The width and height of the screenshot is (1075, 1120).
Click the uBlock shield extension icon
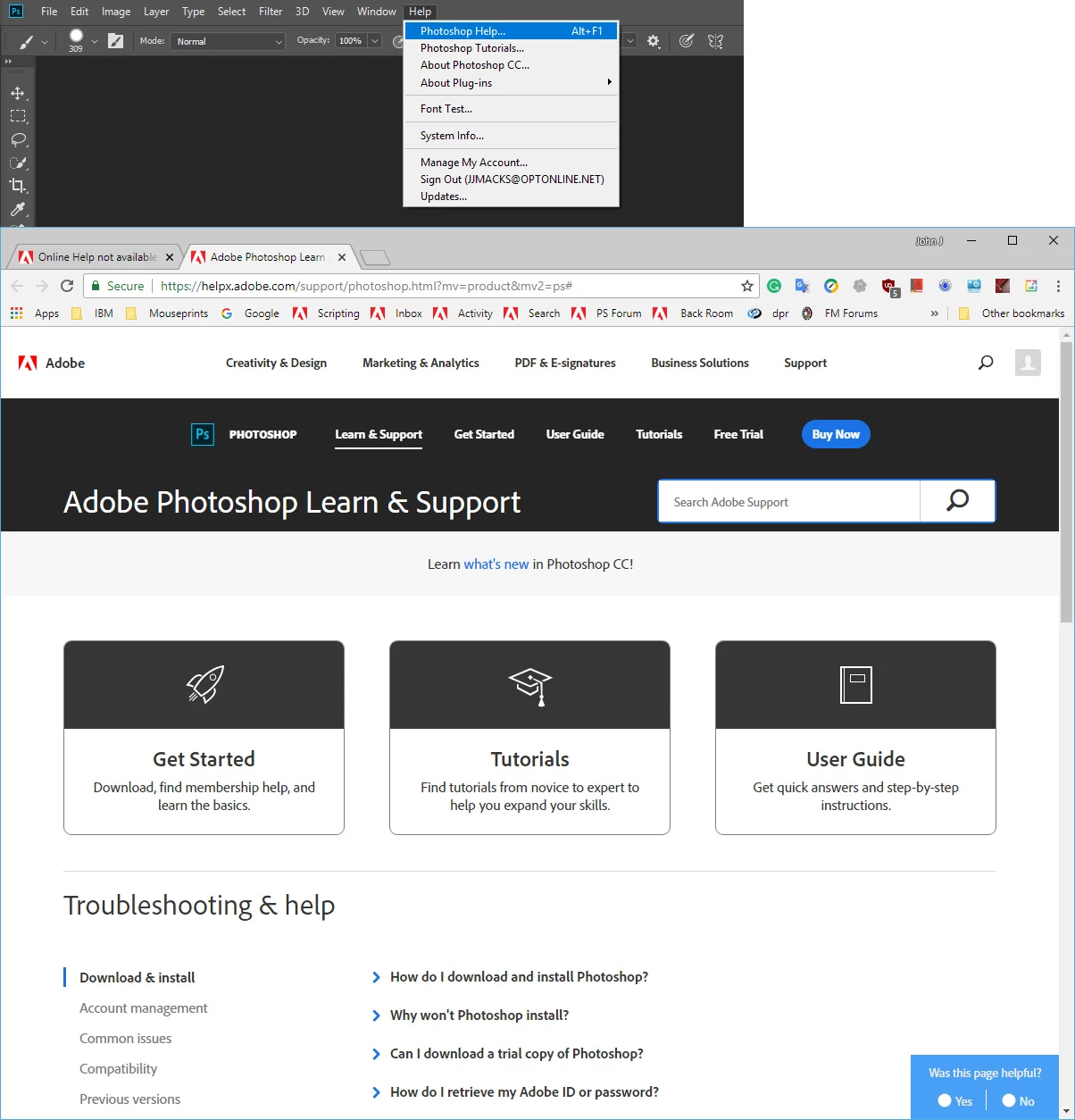[889, 287]
